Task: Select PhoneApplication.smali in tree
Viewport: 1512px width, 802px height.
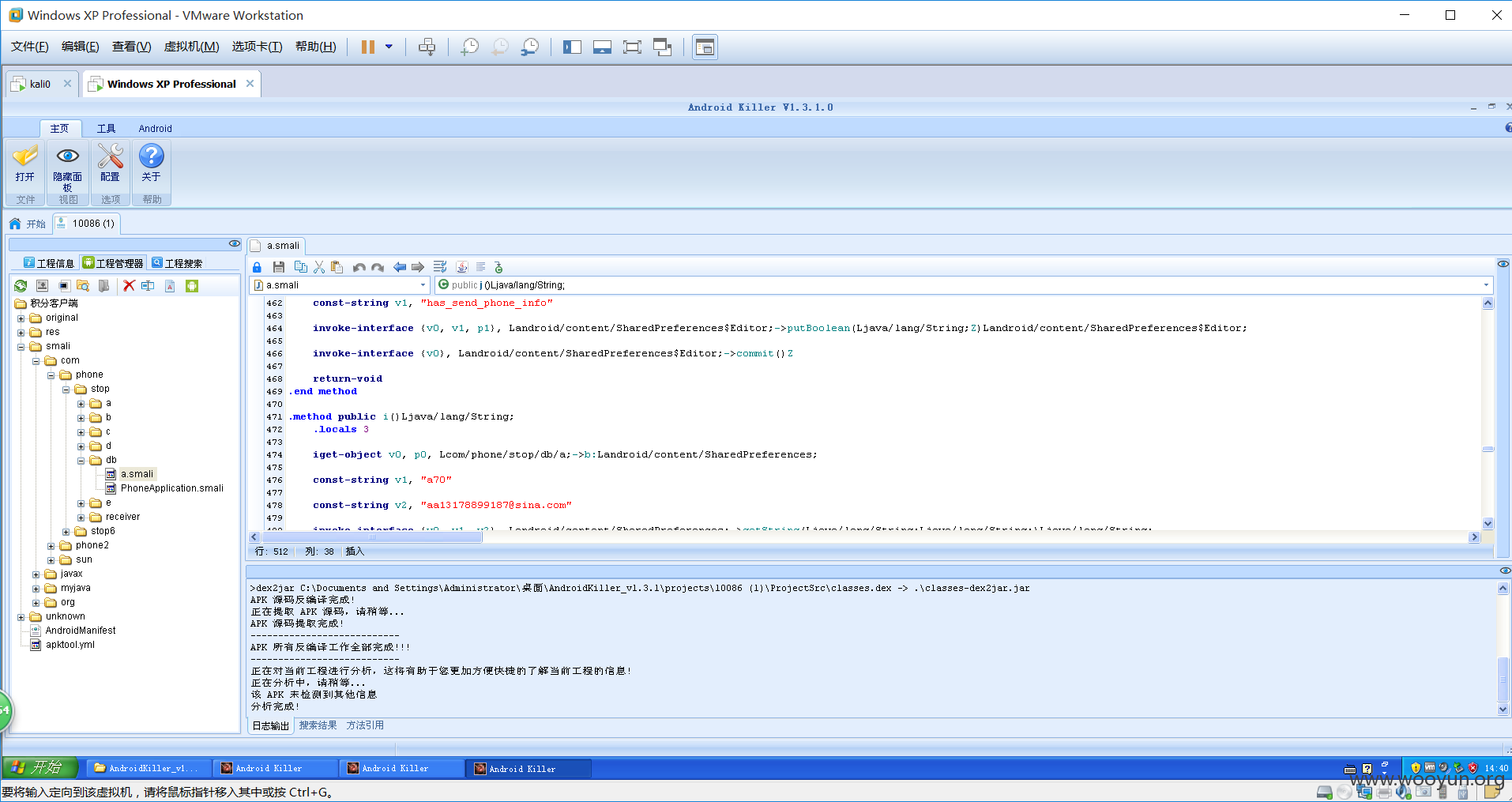Action: 171,488
